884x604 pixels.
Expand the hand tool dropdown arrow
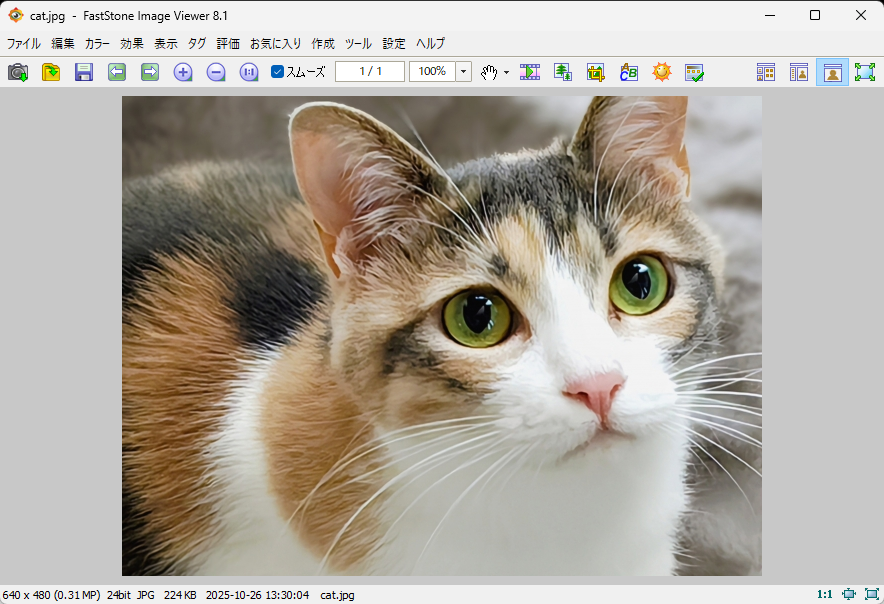(506, 72)
